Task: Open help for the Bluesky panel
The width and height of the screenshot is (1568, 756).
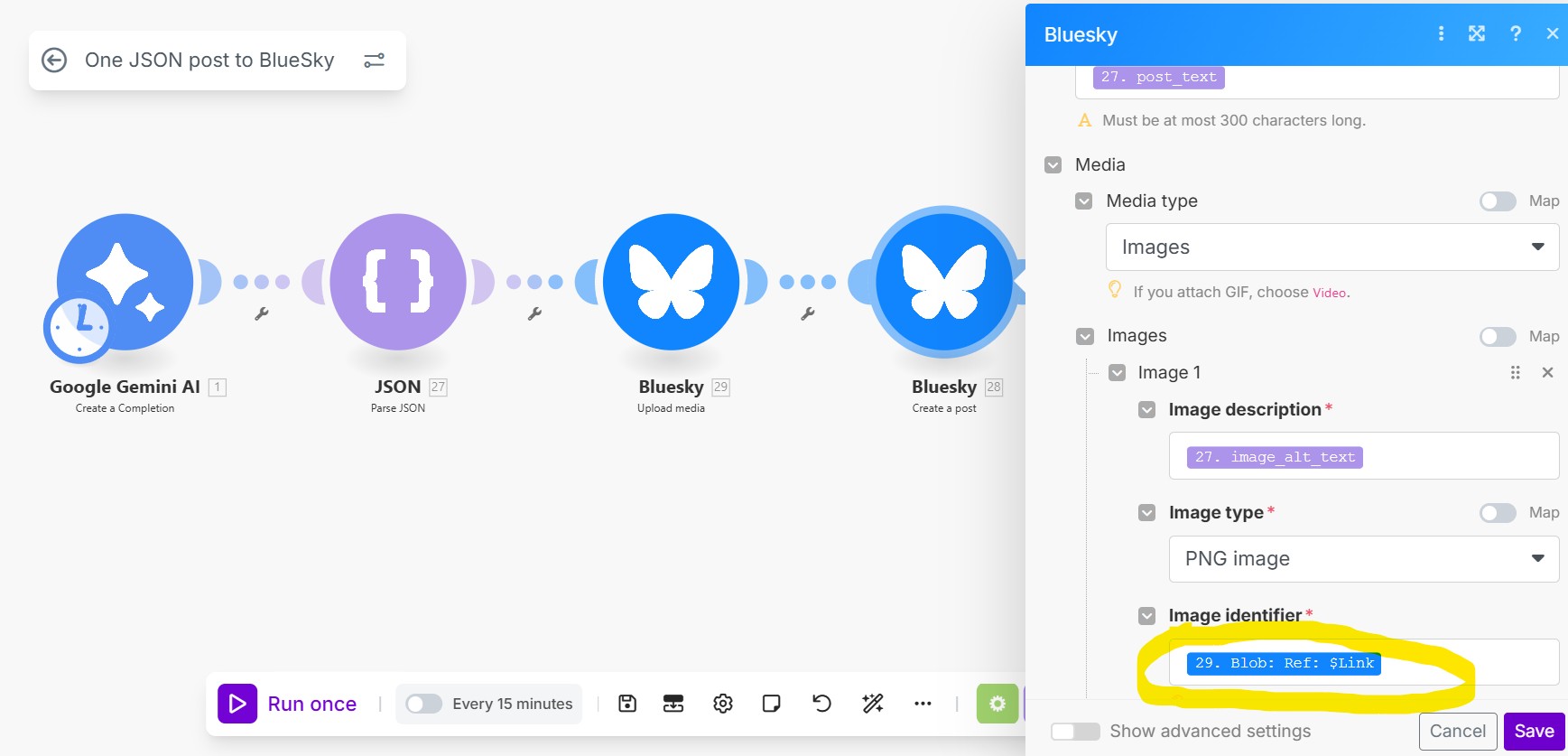Action: tap(1516, 33)
